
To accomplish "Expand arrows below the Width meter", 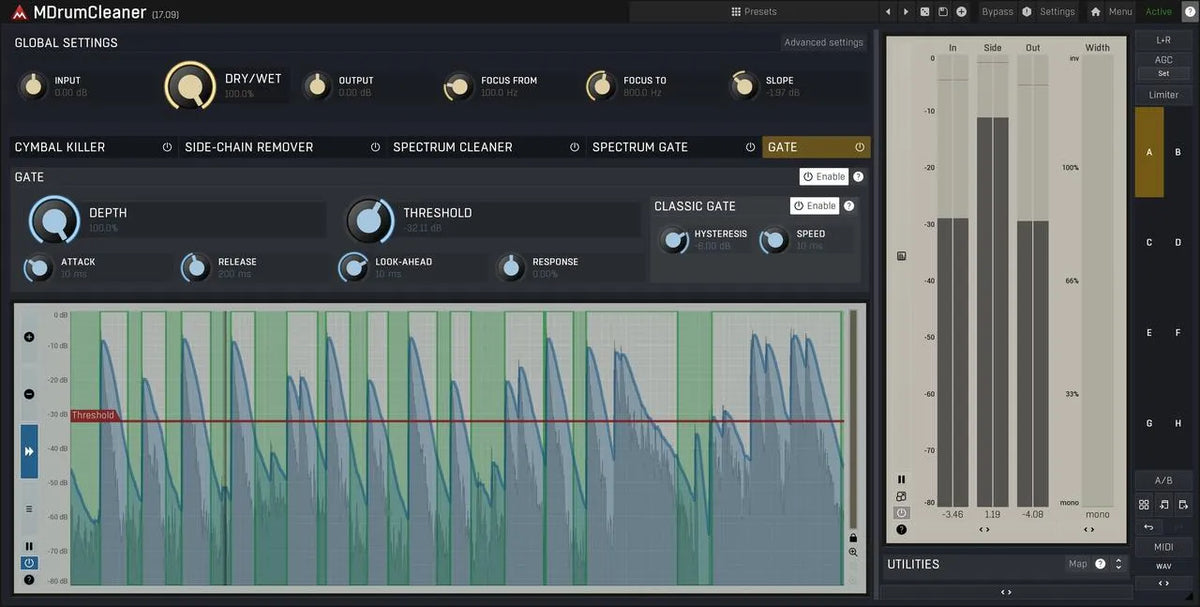I will [x=1088, y=529].
